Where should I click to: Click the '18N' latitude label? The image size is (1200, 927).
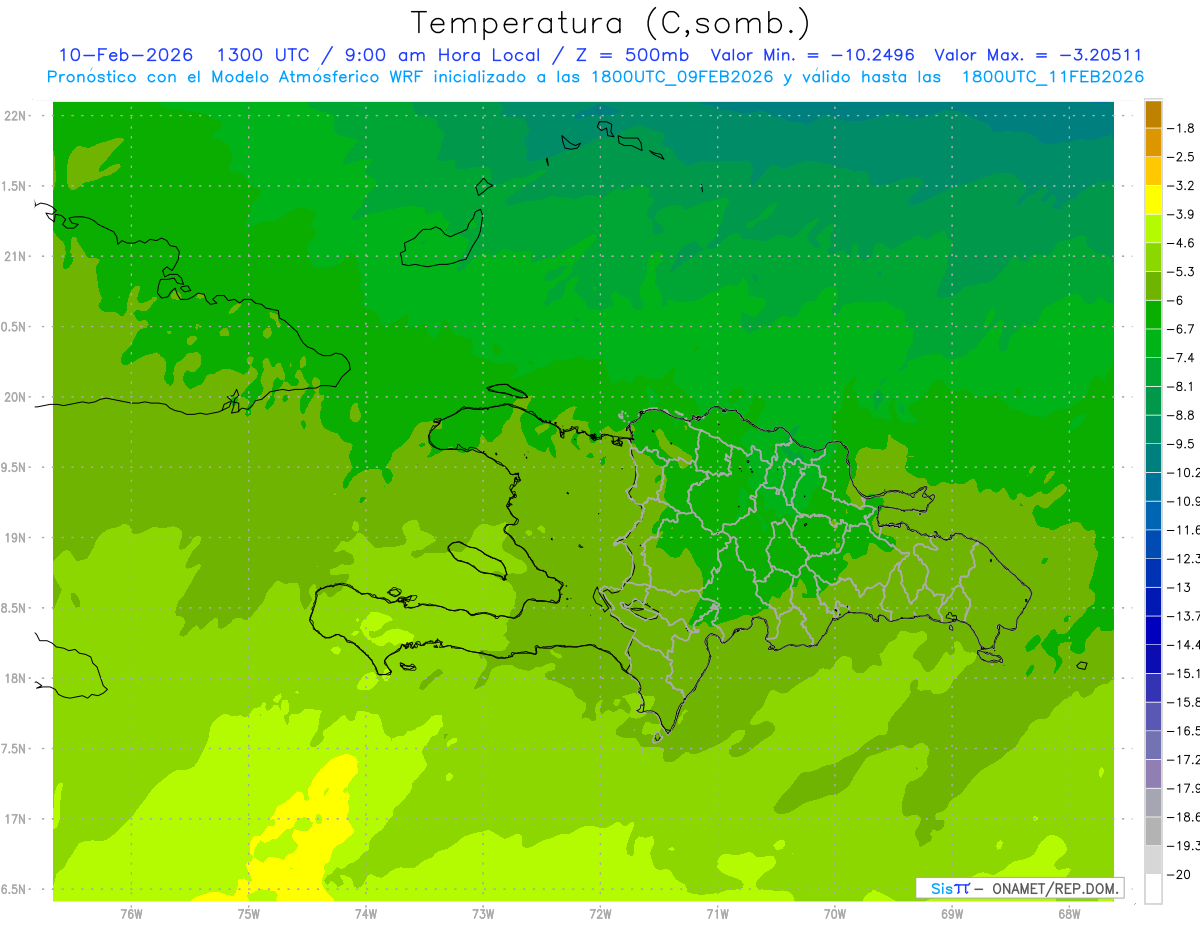pos(16,679)
